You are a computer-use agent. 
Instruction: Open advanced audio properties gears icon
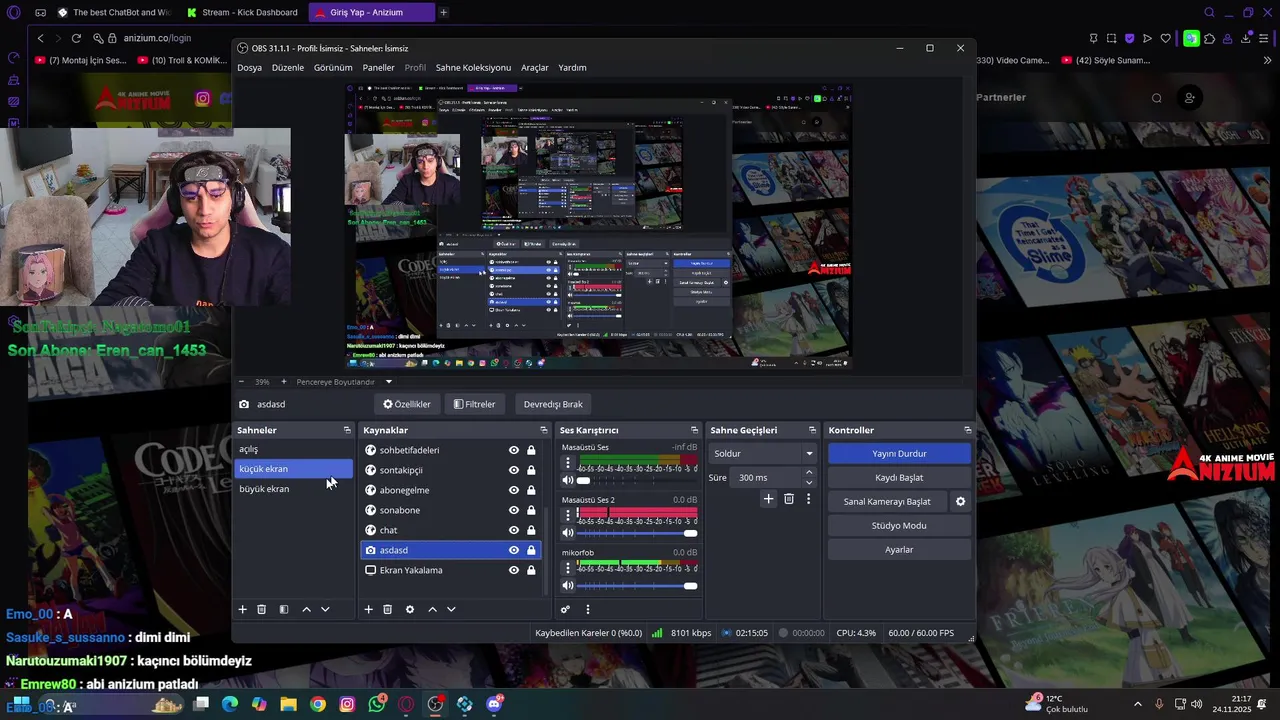565,609
